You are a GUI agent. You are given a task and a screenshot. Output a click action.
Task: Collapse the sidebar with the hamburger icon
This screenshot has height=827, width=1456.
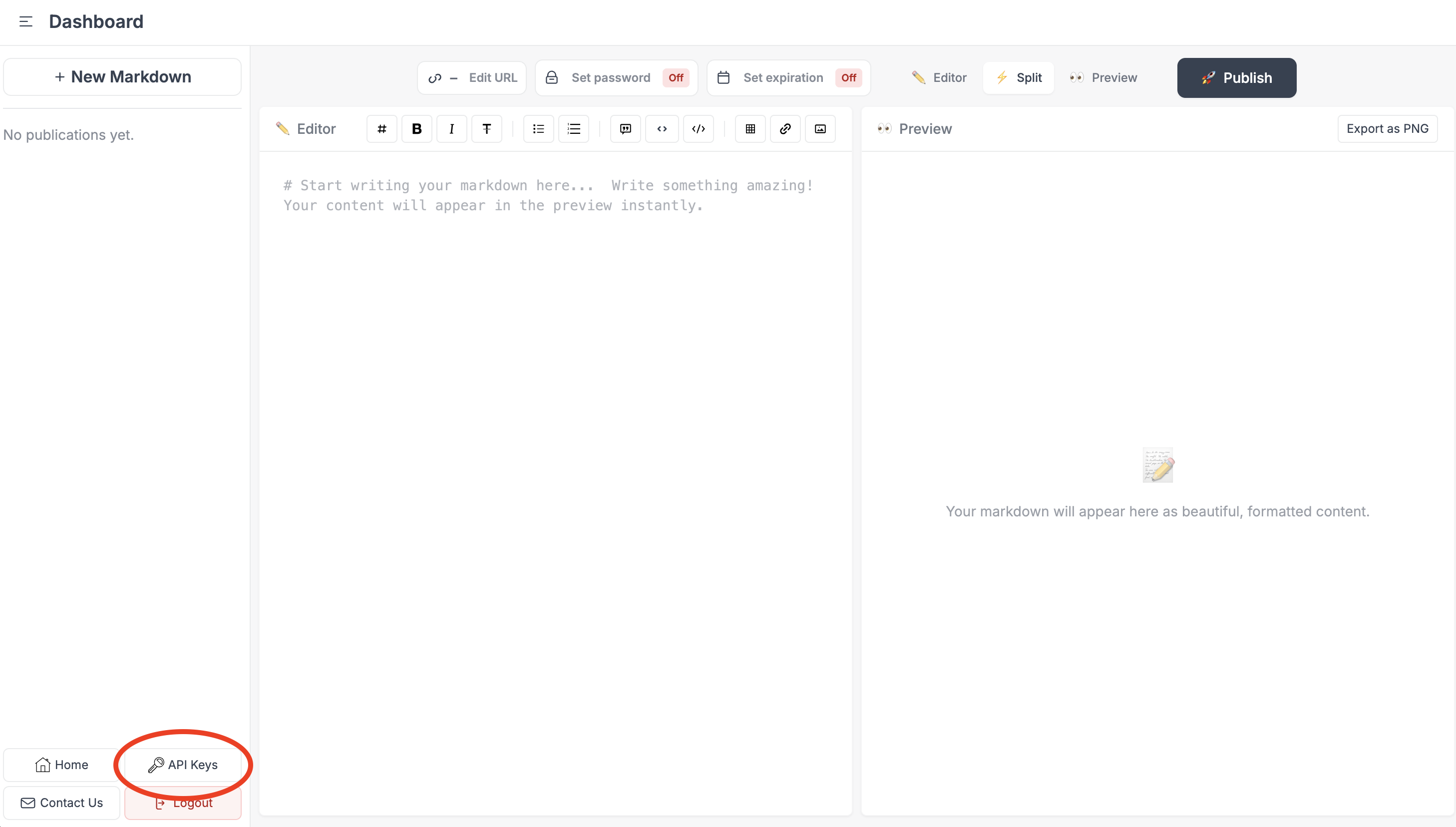[x=25, y=21]
